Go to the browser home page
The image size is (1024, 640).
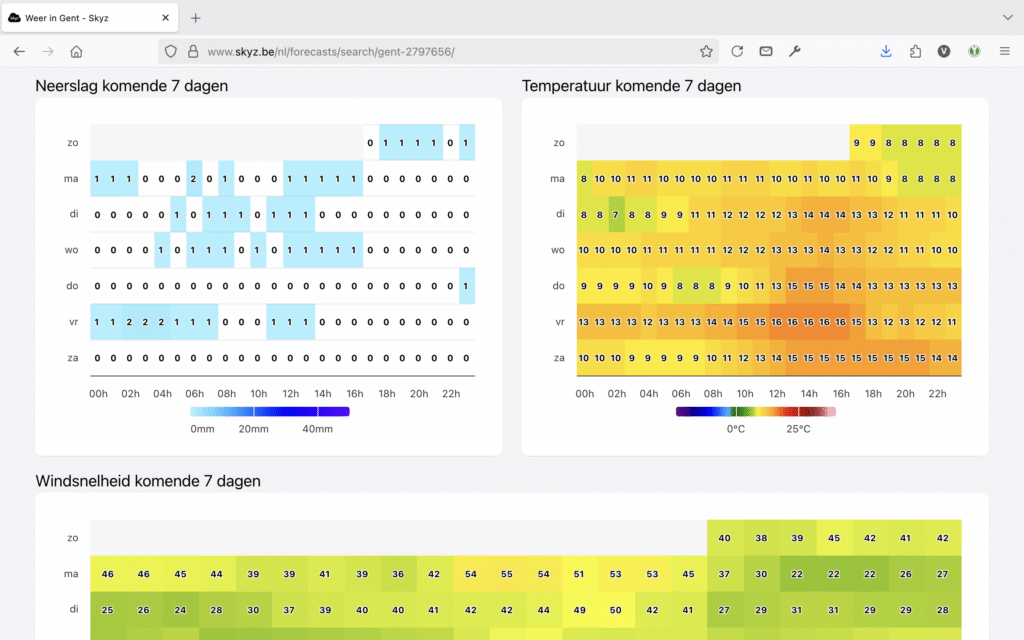pyautogui.click(x=76, y=52)
